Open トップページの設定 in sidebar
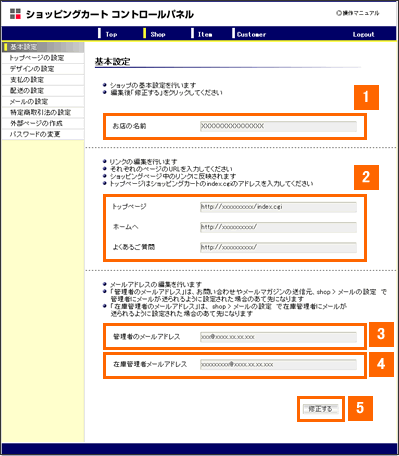Image resolution: width=399 pixels, height=456 pixels. click(x=43, y=58)
